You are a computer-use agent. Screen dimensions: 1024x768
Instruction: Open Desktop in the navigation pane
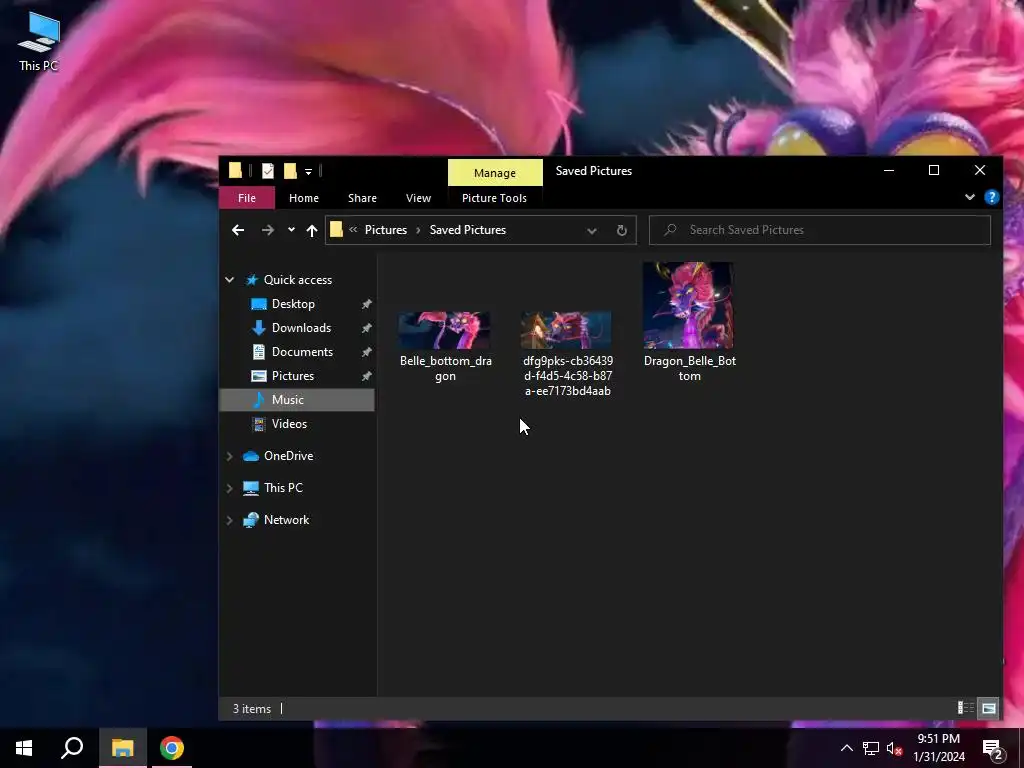pos(293,304)
